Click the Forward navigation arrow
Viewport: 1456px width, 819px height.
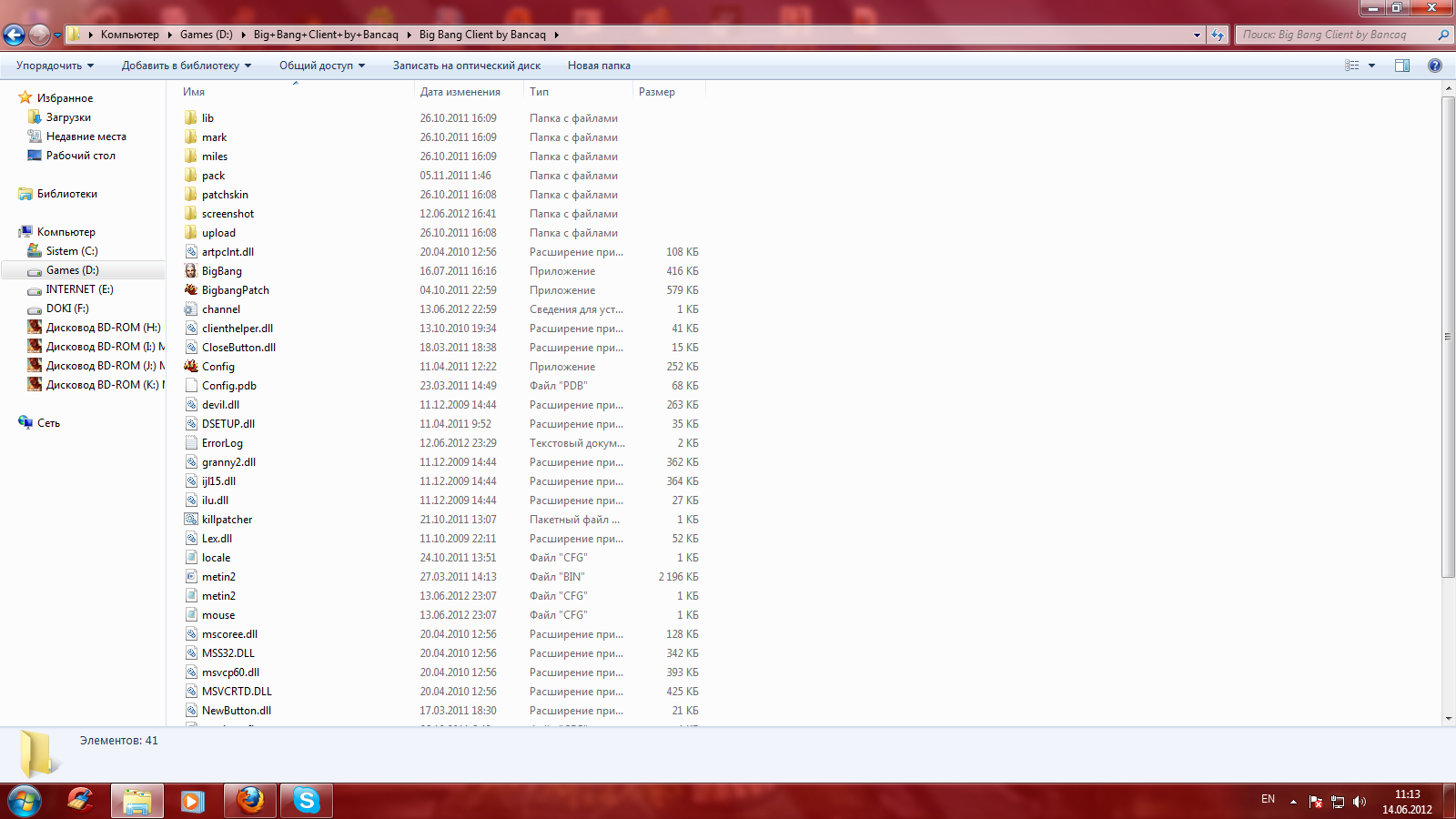[x=39, y=35]
